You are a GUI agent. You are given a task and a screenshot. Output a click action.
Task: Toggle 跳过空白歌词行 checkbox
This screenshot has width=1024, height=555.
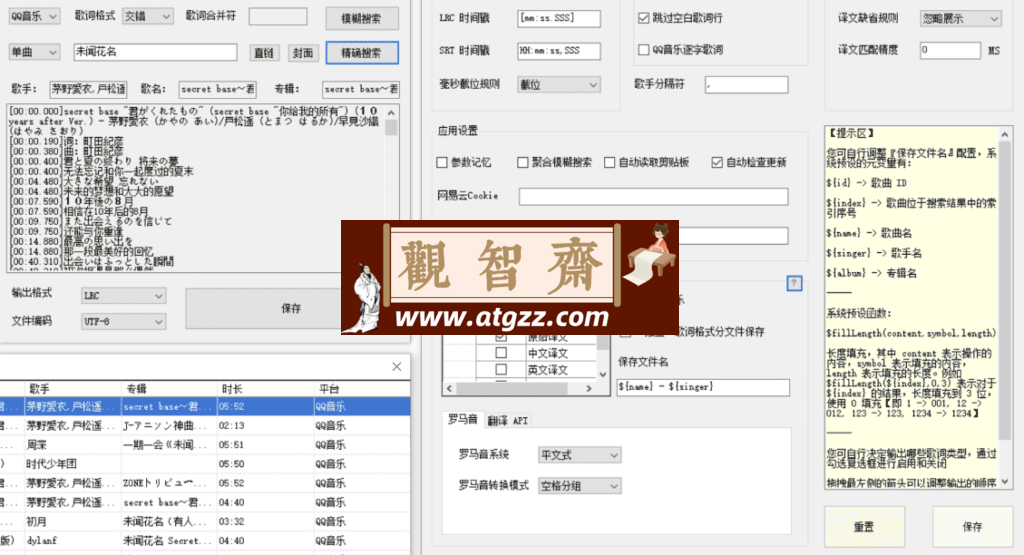pos(643,18)
